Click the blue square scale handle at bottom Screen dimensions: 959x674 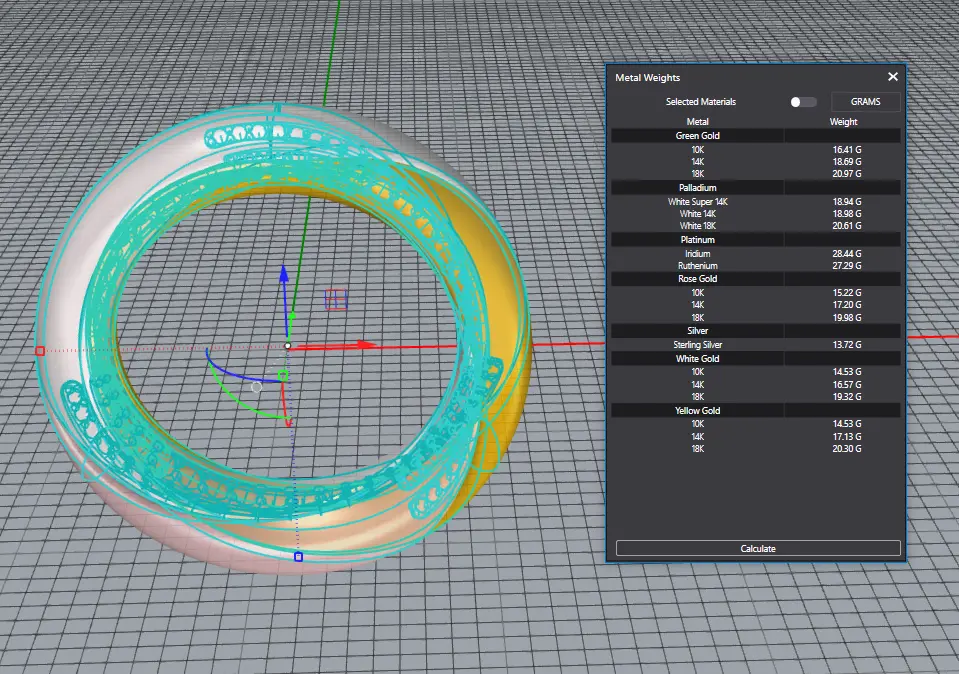coord(298,556)
